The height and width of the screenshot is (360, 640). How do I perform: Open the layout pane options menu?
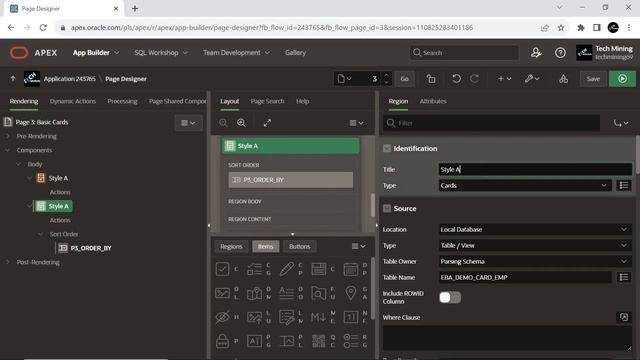[x=356, y=123]
